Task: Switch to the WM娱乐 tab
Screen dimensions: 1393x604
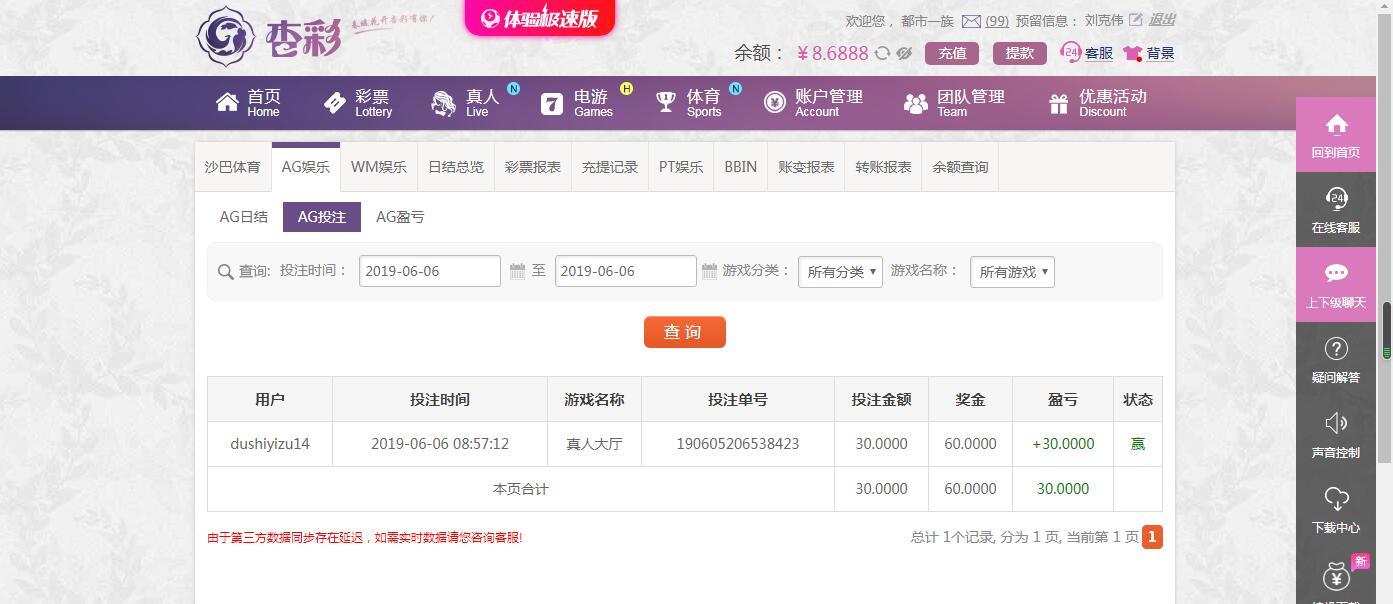Action: 379,167
